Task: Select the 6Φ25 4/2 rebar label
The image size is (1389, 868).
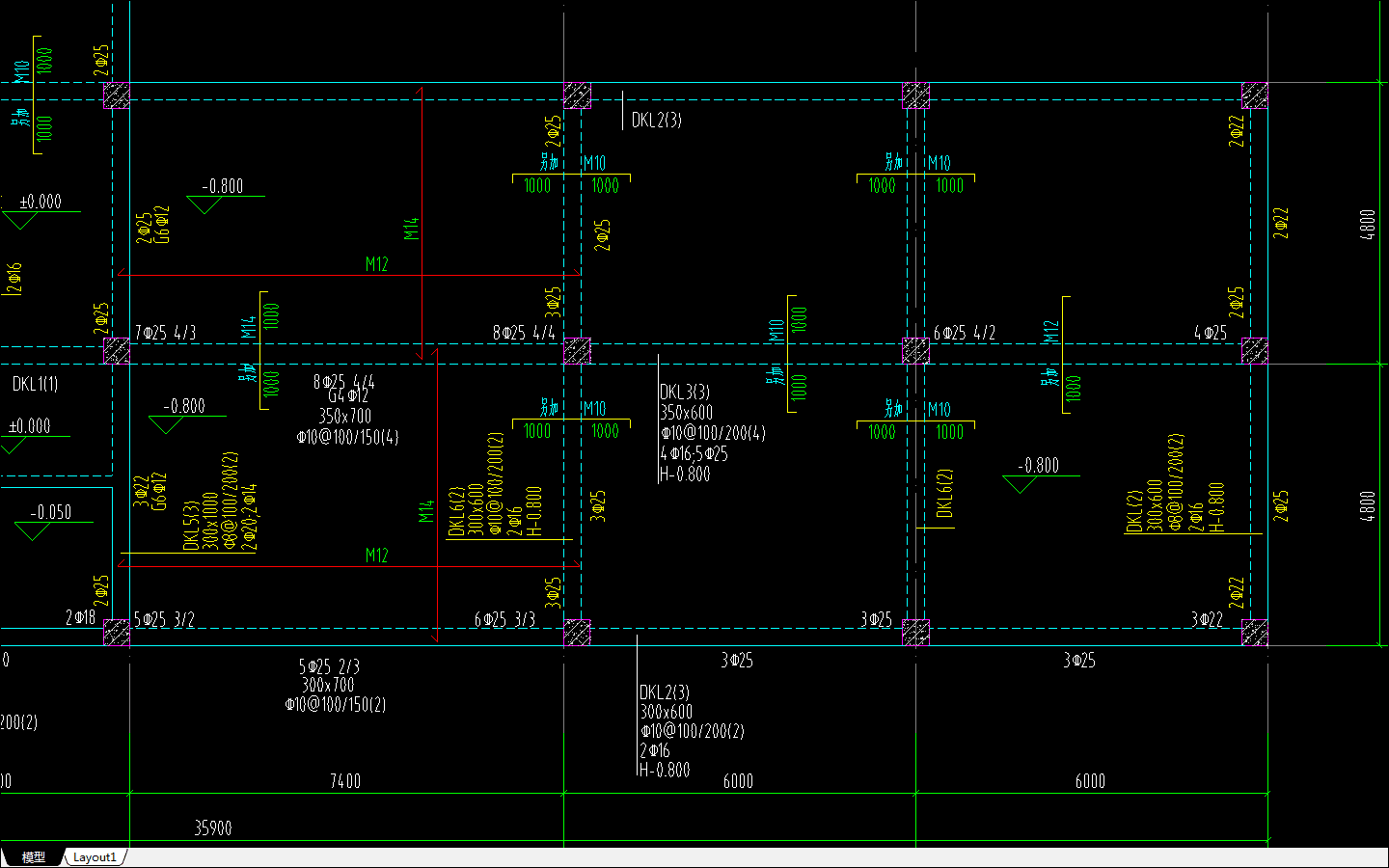Action: pos(965,333)
